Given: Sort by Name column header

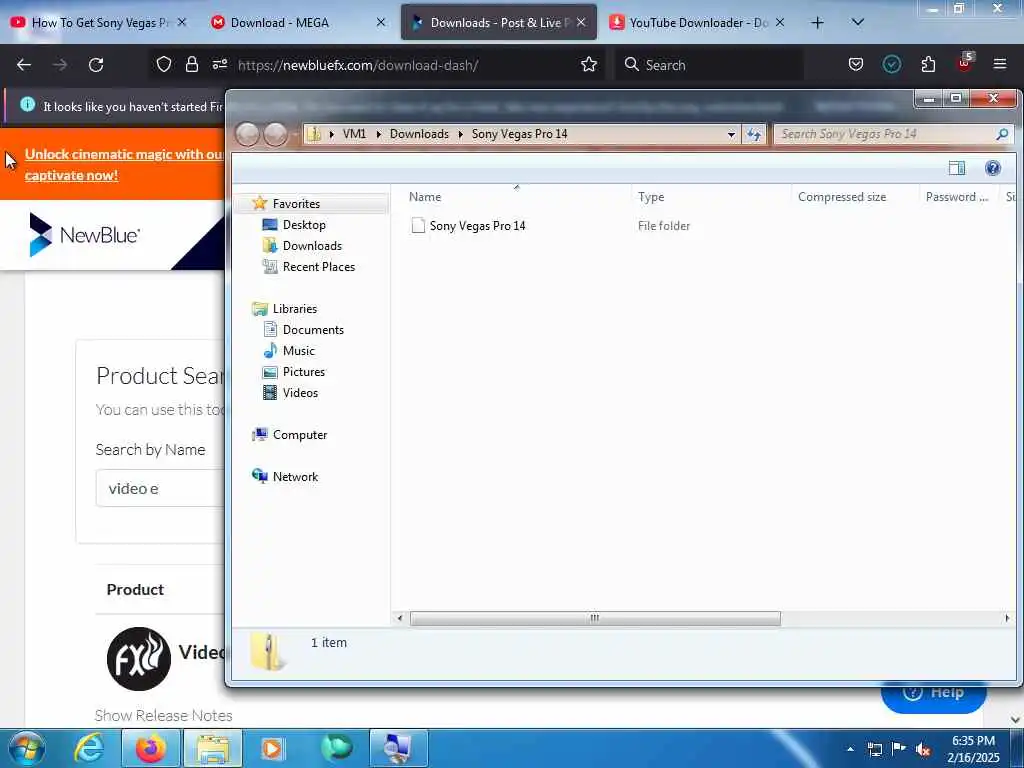Looking at the screenshot, I should 425,197.
